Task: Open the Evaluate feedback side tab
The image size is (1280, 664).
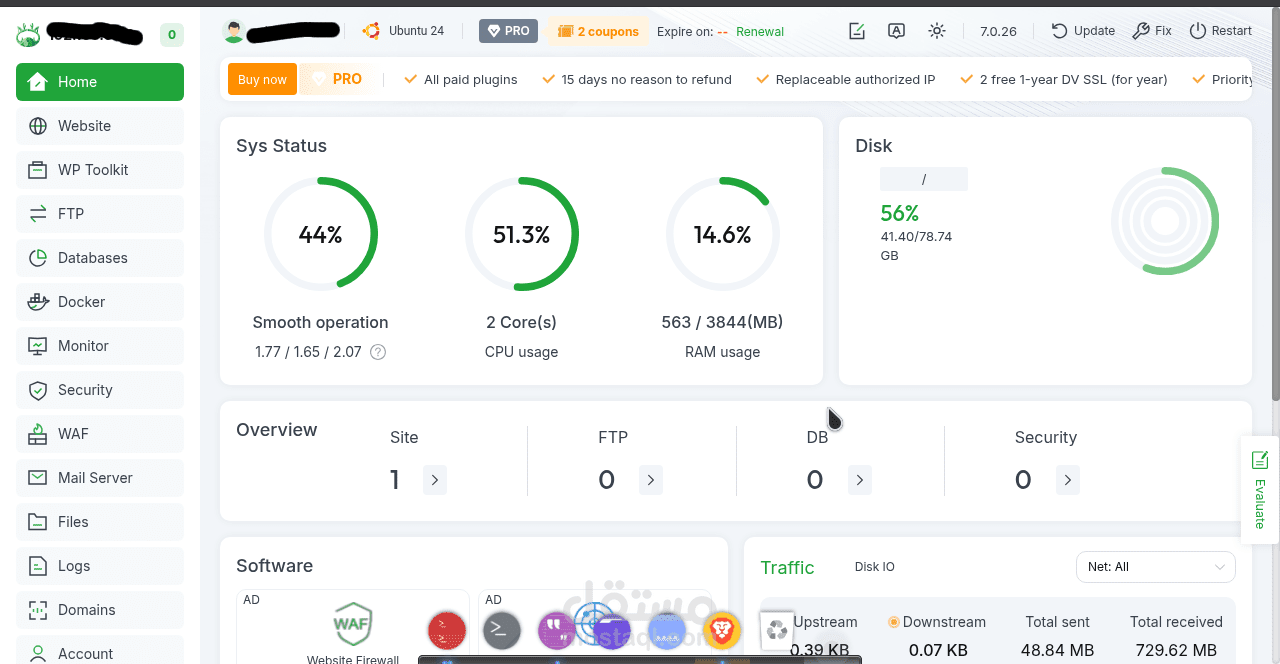Action: coord(1260,490)
